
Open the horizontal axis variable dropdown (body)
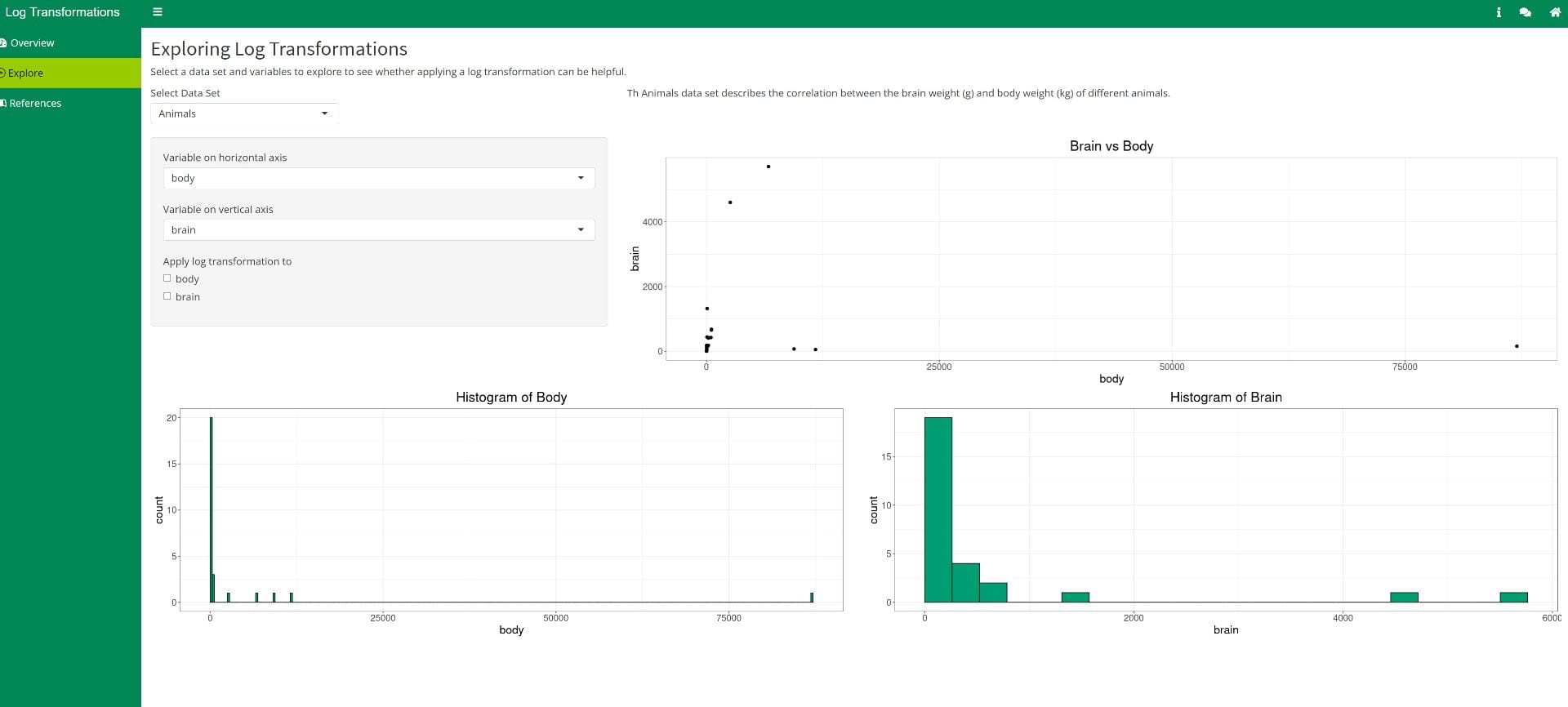click(378, 178)
